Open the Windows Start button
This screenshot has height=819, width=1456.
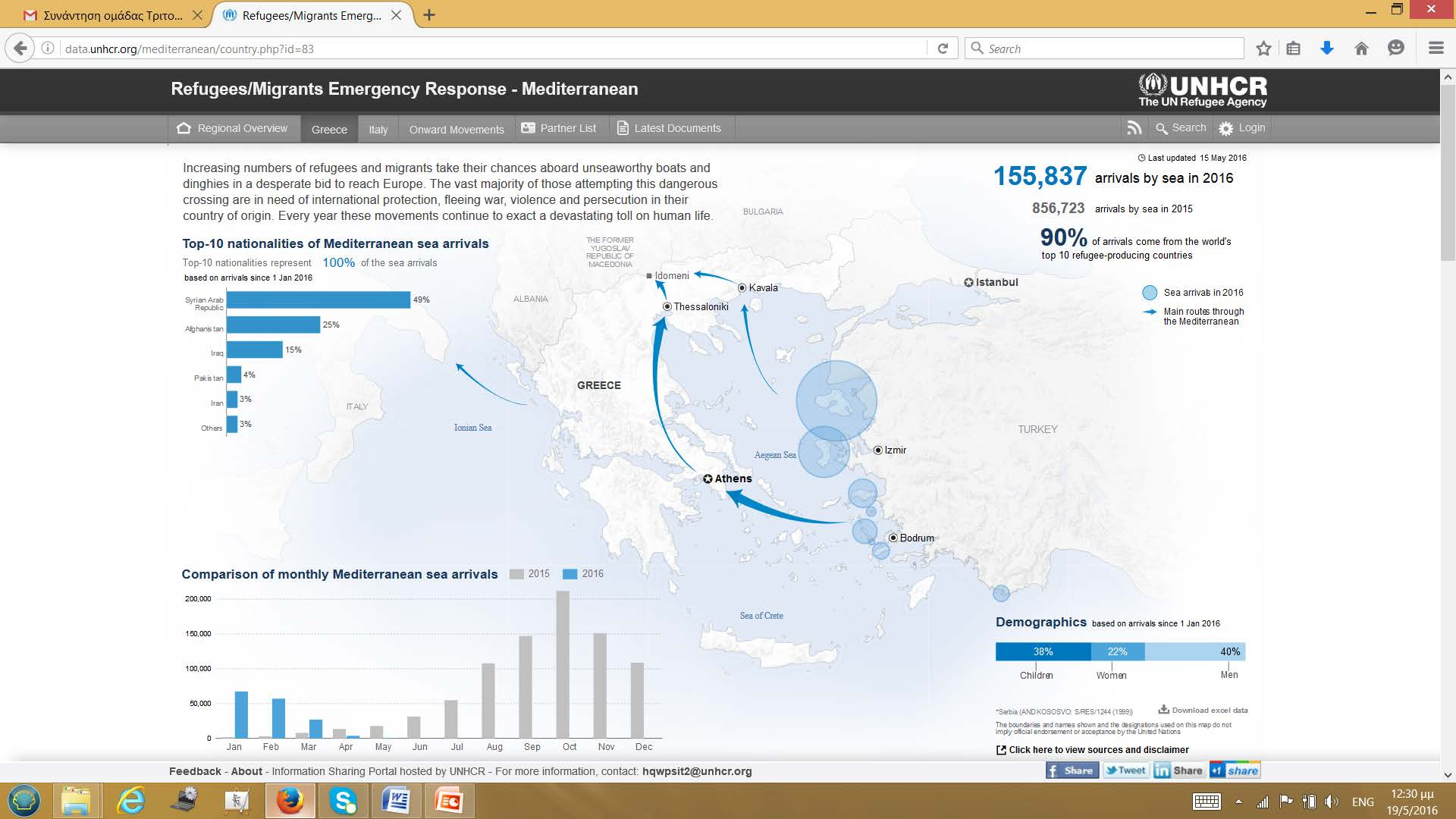tap(24, 801)
